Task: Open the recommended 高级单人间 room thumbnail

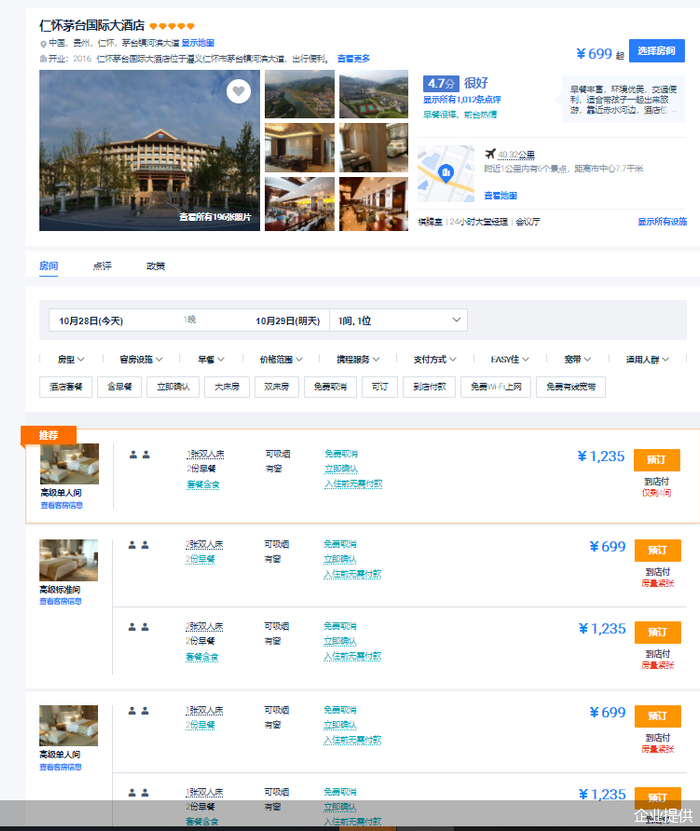Action: tap(69, 464)
